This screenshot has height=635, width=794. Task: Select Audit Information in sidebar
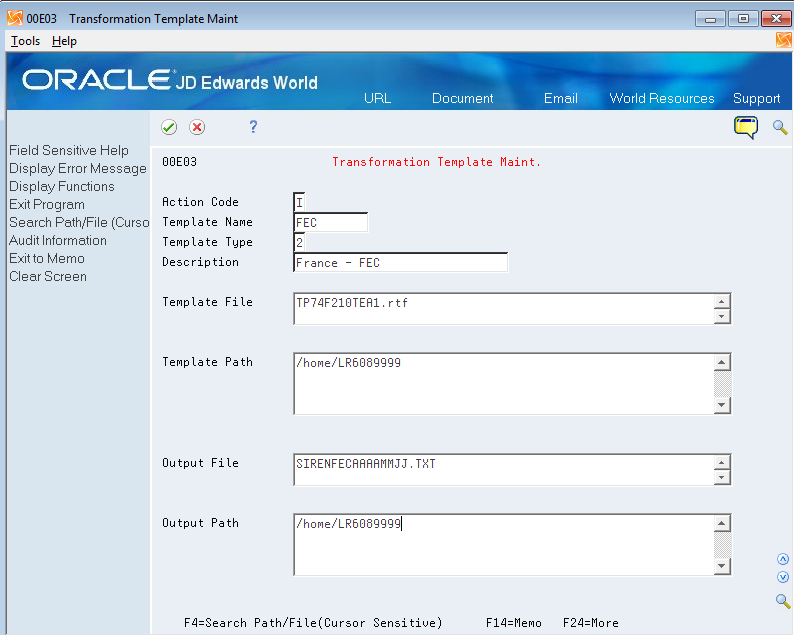tap(58, 241)
